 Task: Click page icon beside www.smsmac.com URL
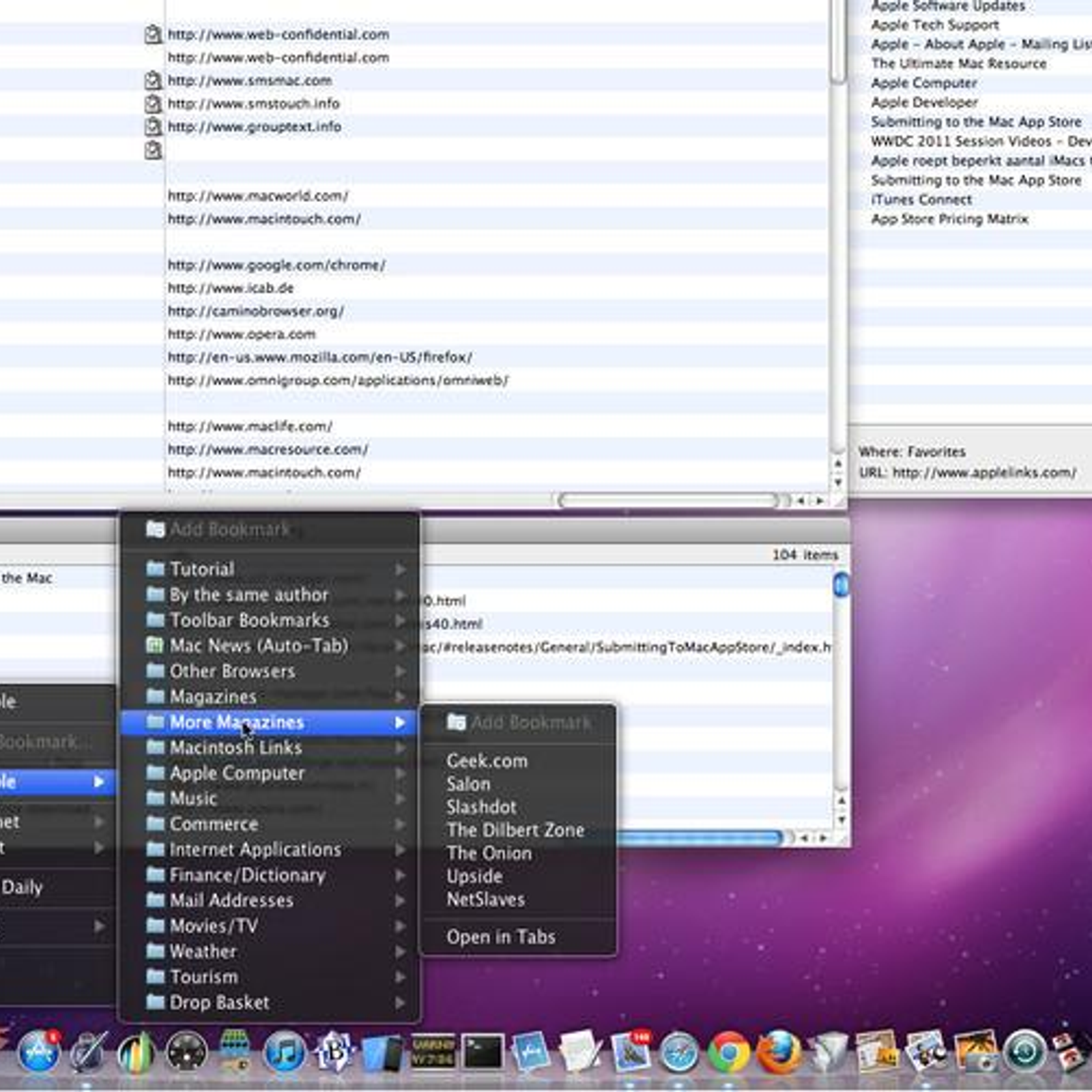(153, 81)
